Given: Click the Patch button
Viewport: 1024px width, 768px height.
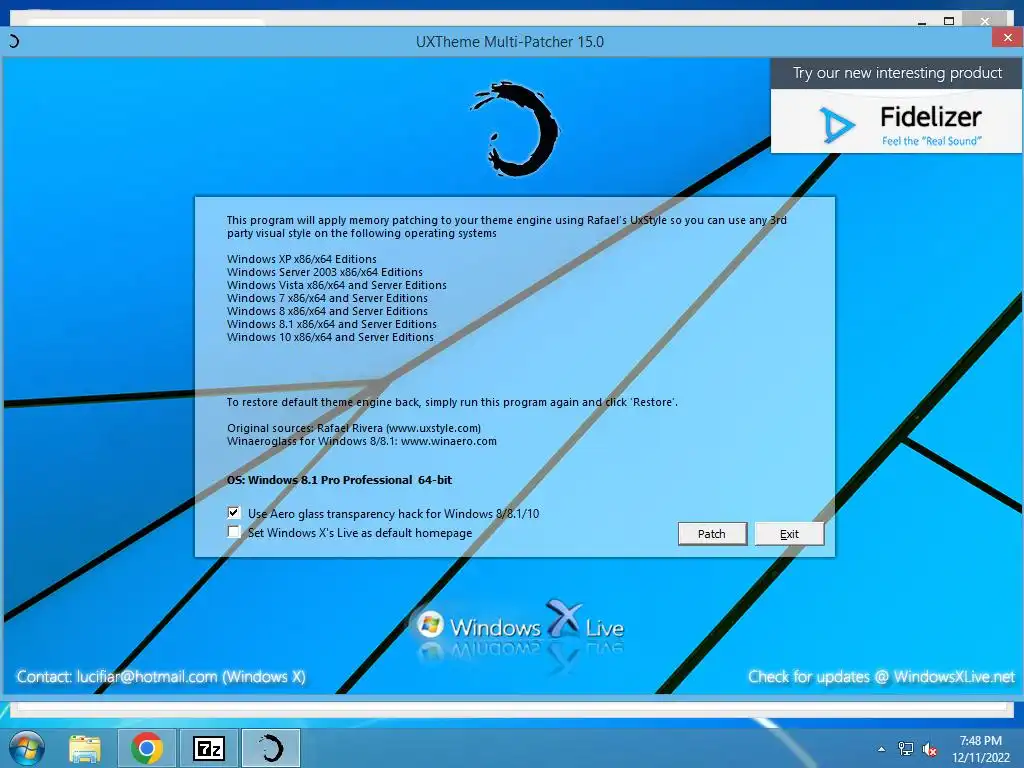Looking at the screenshot, I should (x=712, y=534).
